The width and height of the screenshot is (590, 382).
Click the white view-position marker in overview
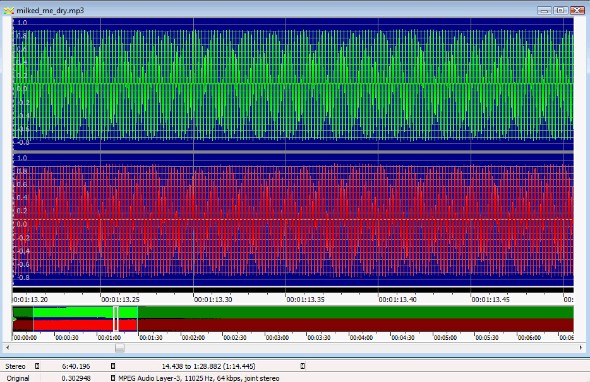[116, 319]
